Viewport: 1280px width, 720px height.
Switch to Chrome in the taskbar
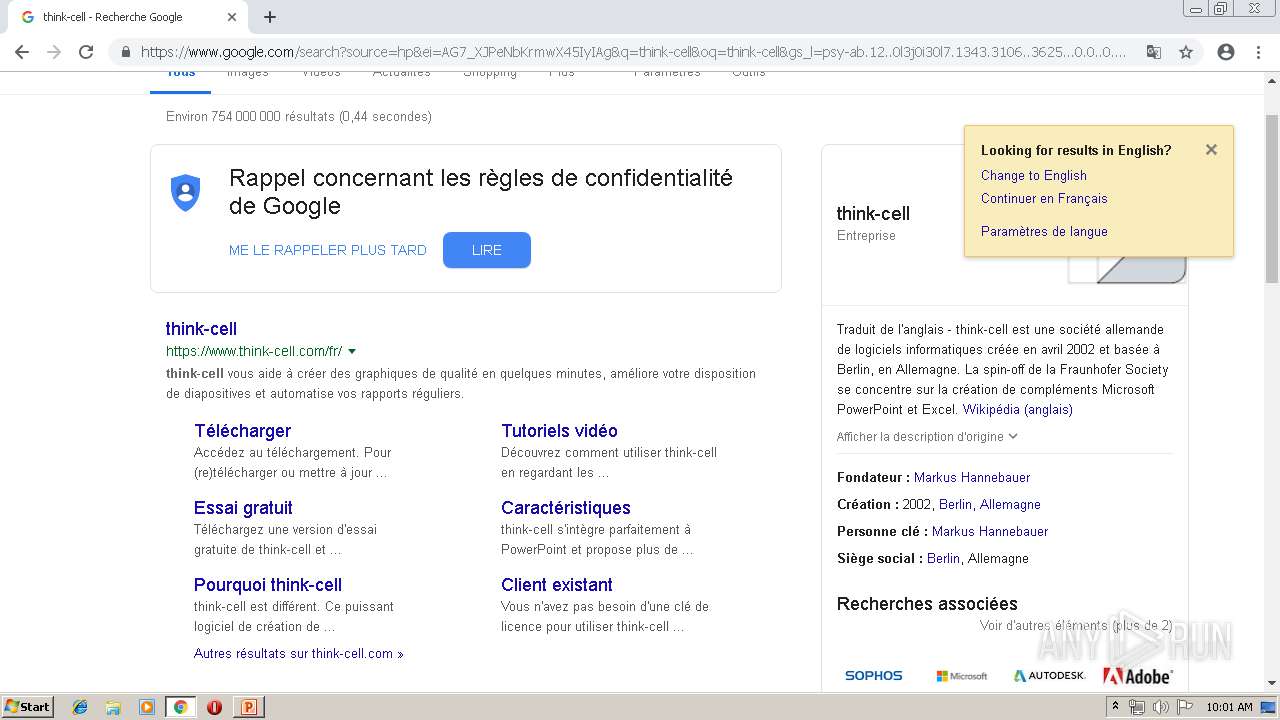[x=180, y=707]
